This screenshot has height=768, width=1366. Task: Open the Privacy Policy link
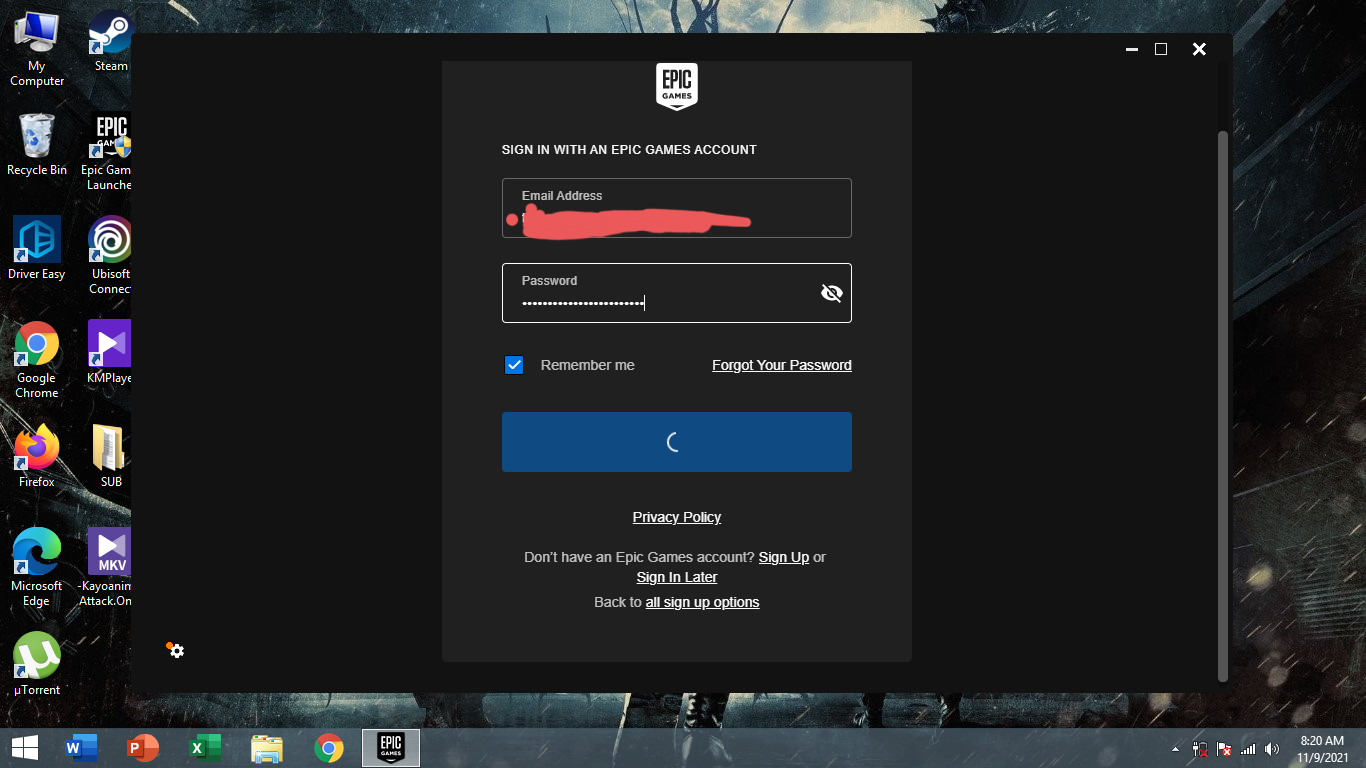pyautogui.click(x=677, y=517)
